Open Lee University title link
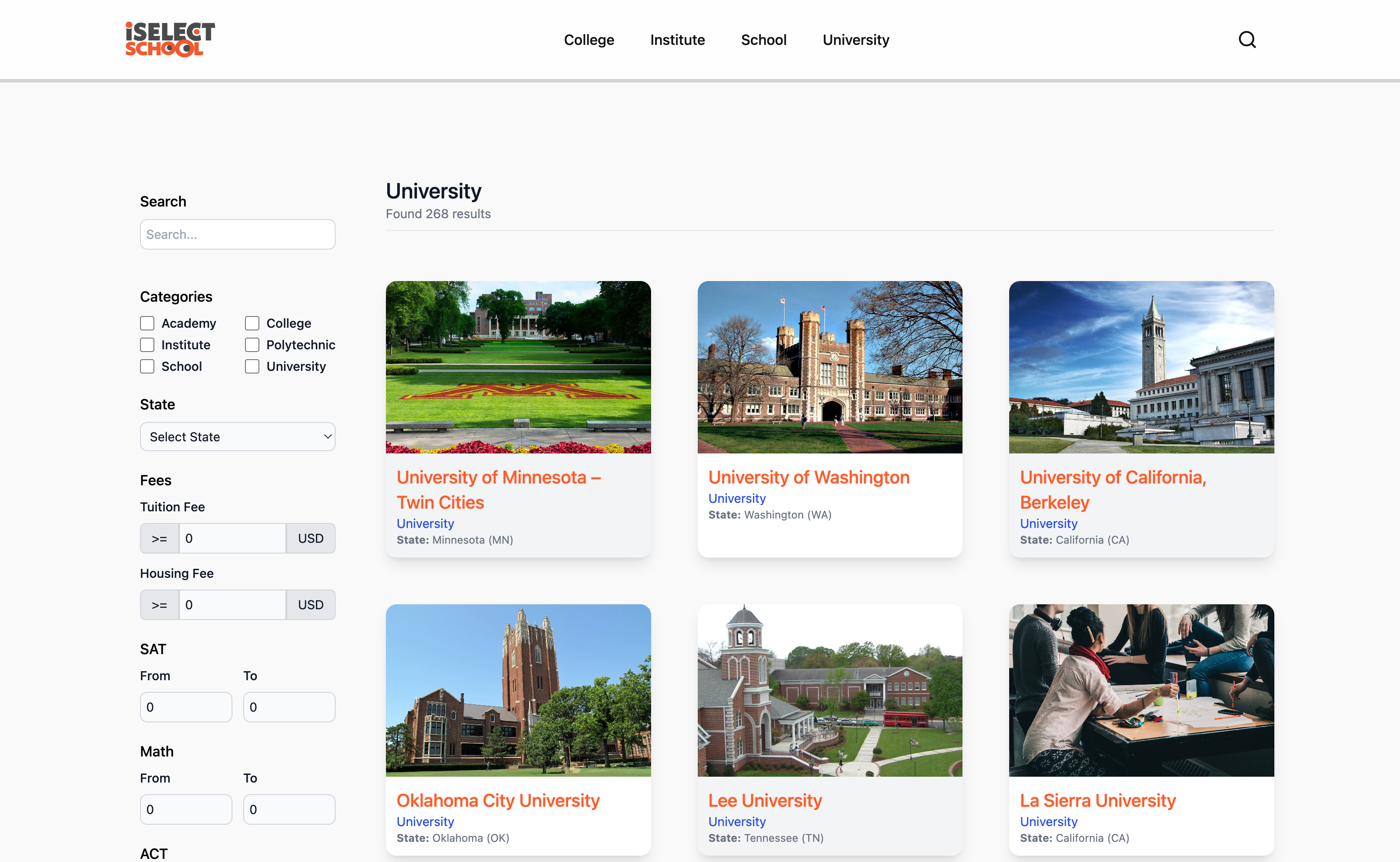 (765, 800)
